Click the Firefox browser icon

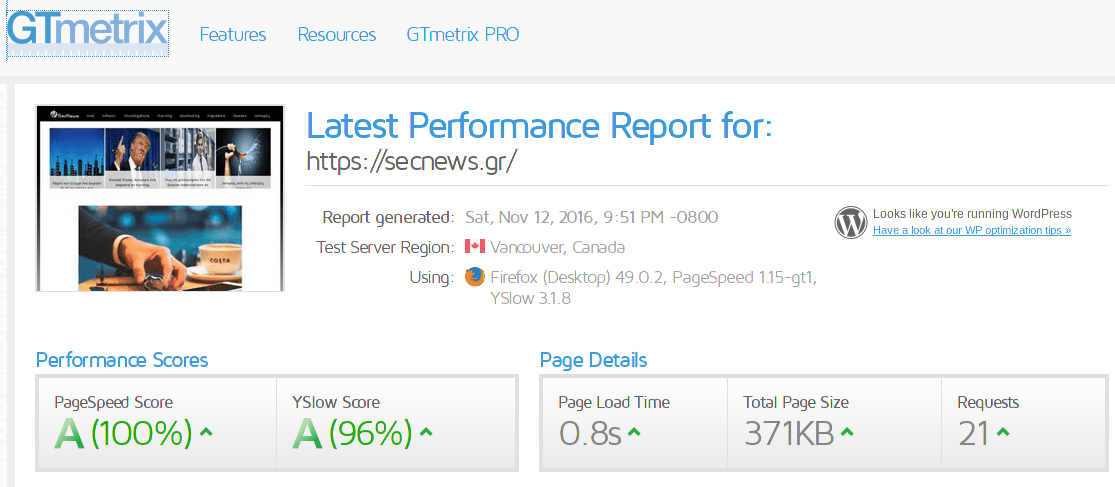[474, 277]
